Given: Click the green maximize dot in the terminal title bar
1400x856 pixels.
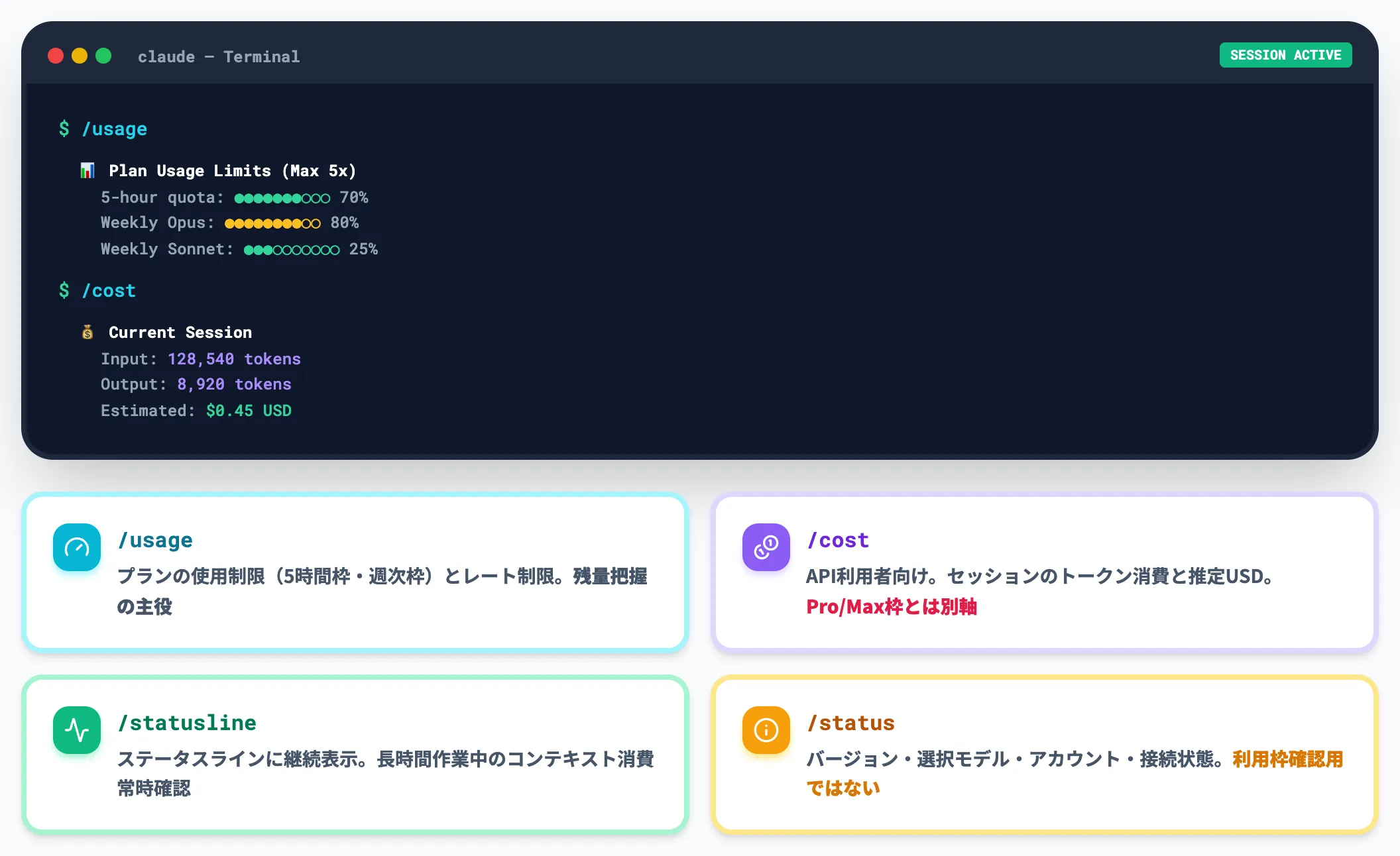Looking at the screenshot, I should click(103, 56).
